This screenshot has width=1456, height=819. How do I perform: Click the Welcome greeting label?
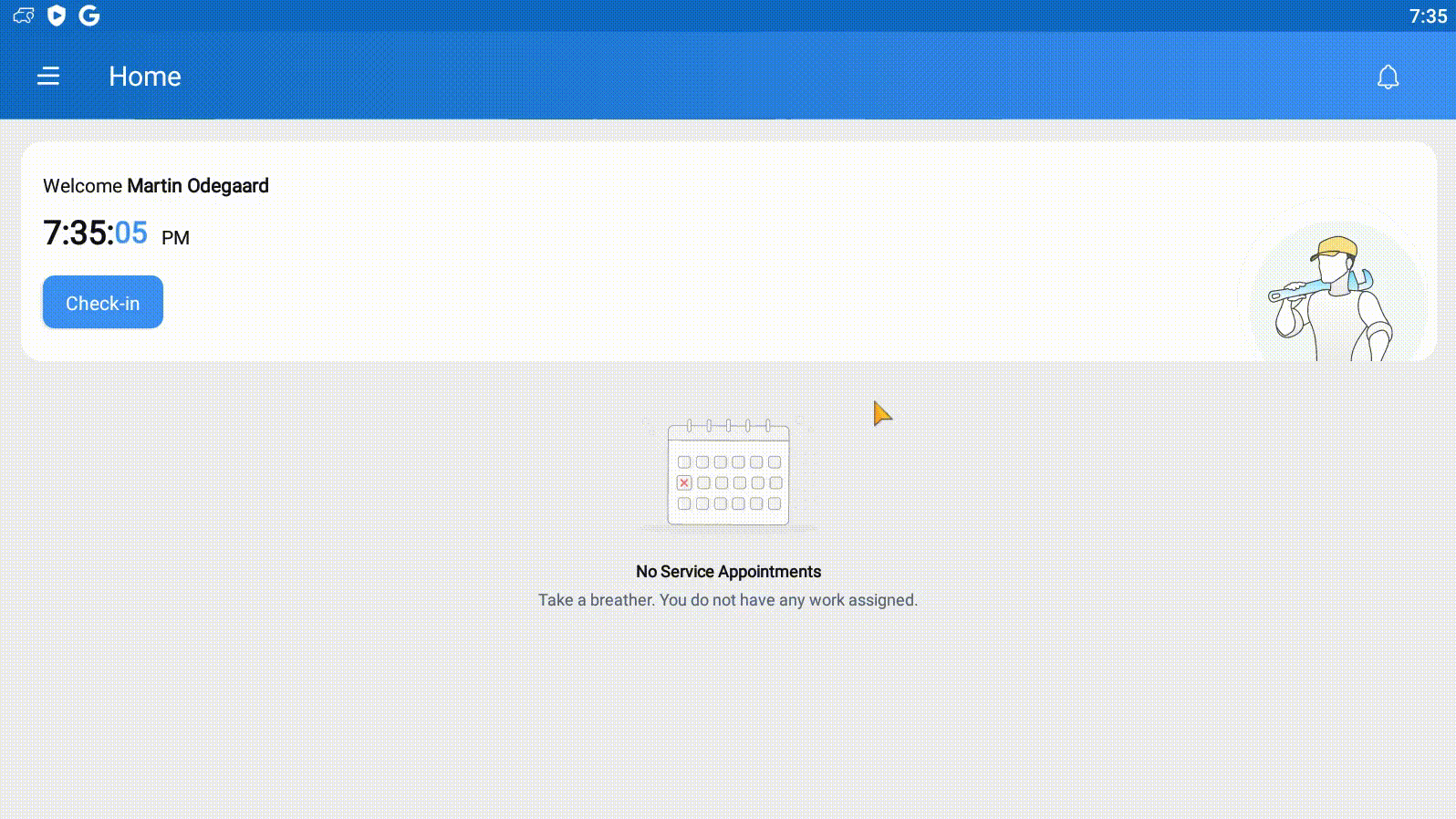coord(82,186)
